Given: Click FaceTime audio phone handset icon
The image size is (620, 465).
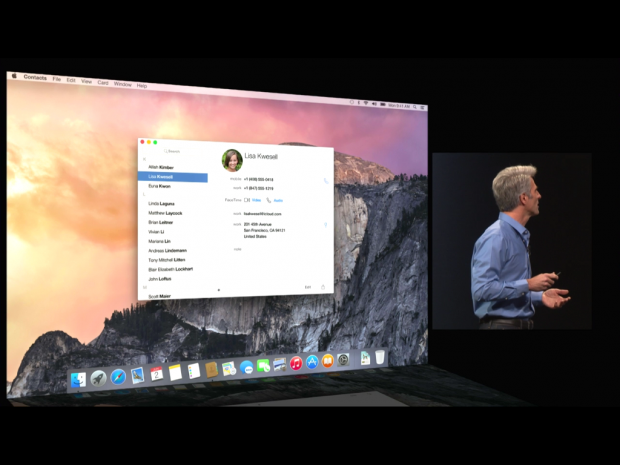Looking at the screenshot, I should pos(268,200).
